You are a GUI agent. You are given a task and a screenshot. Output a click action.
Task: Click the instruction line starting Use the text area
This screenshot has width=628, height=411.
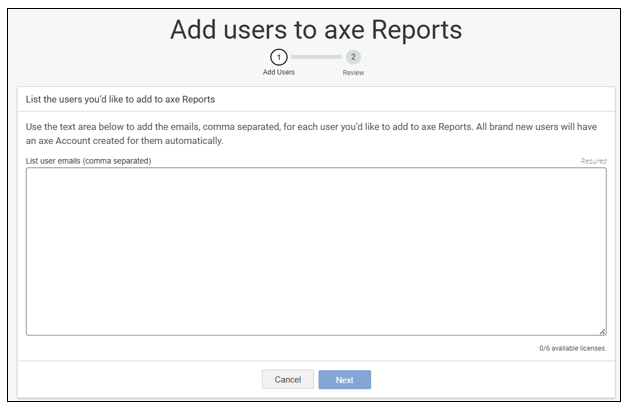click(x=300, y=127)
